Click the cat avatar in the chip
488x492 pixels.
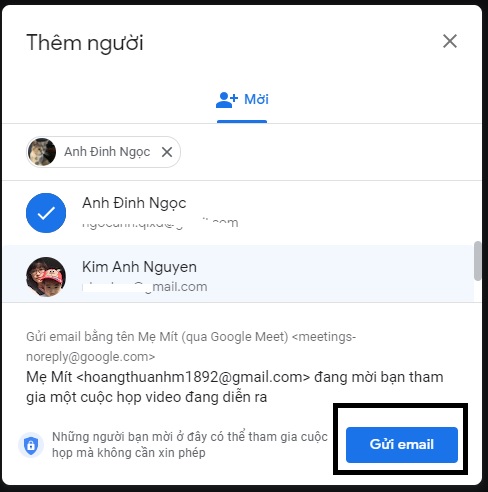(42, 152)
